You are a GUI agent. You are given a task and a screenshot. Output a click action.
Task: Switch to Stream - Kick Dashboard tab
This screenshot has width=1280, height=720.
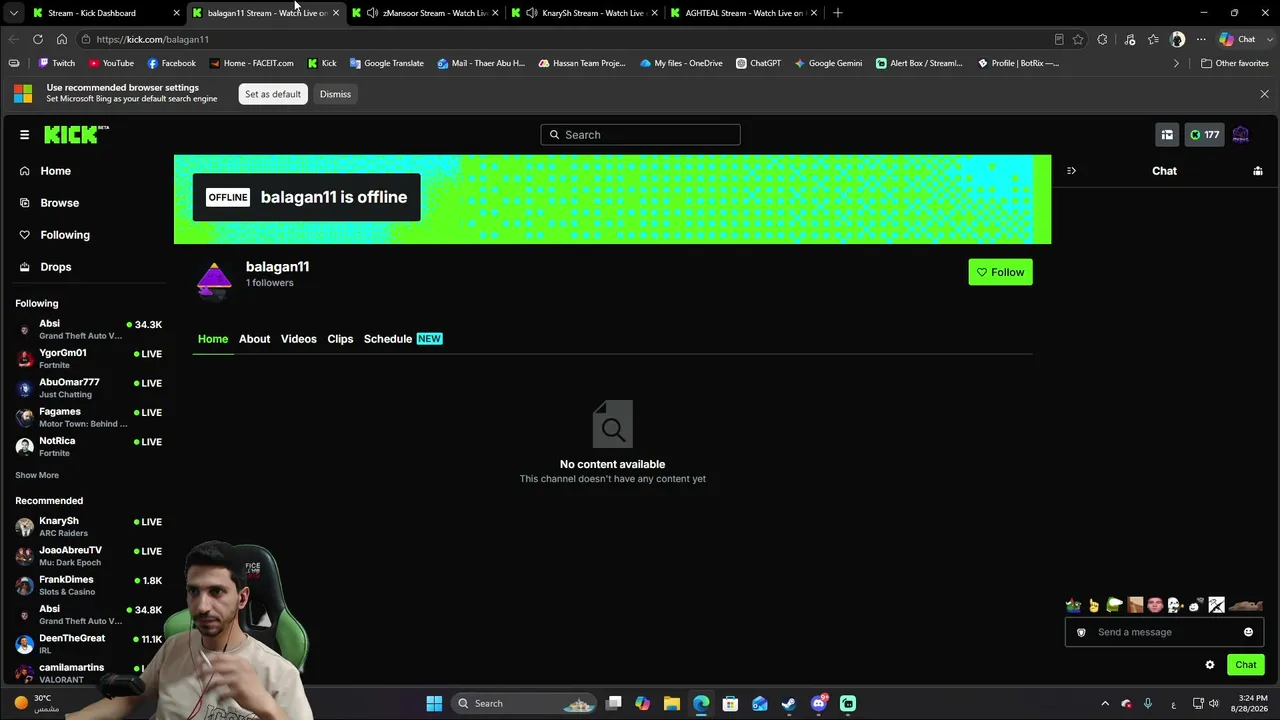[x=105, y=13]
